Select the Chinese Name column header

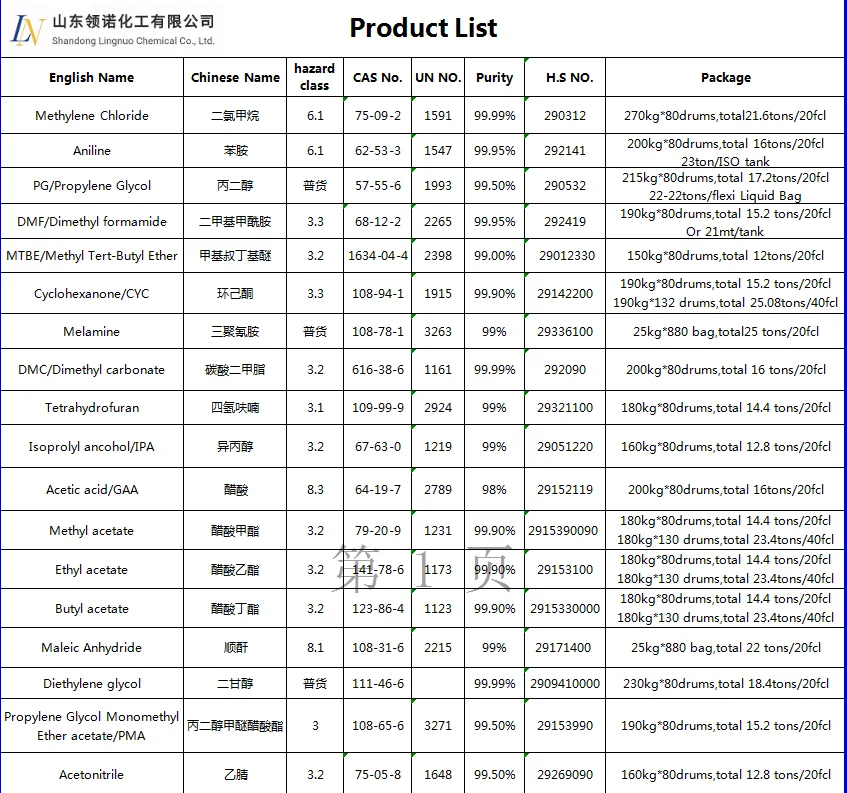pyautogui.click(x=235, y=77)
